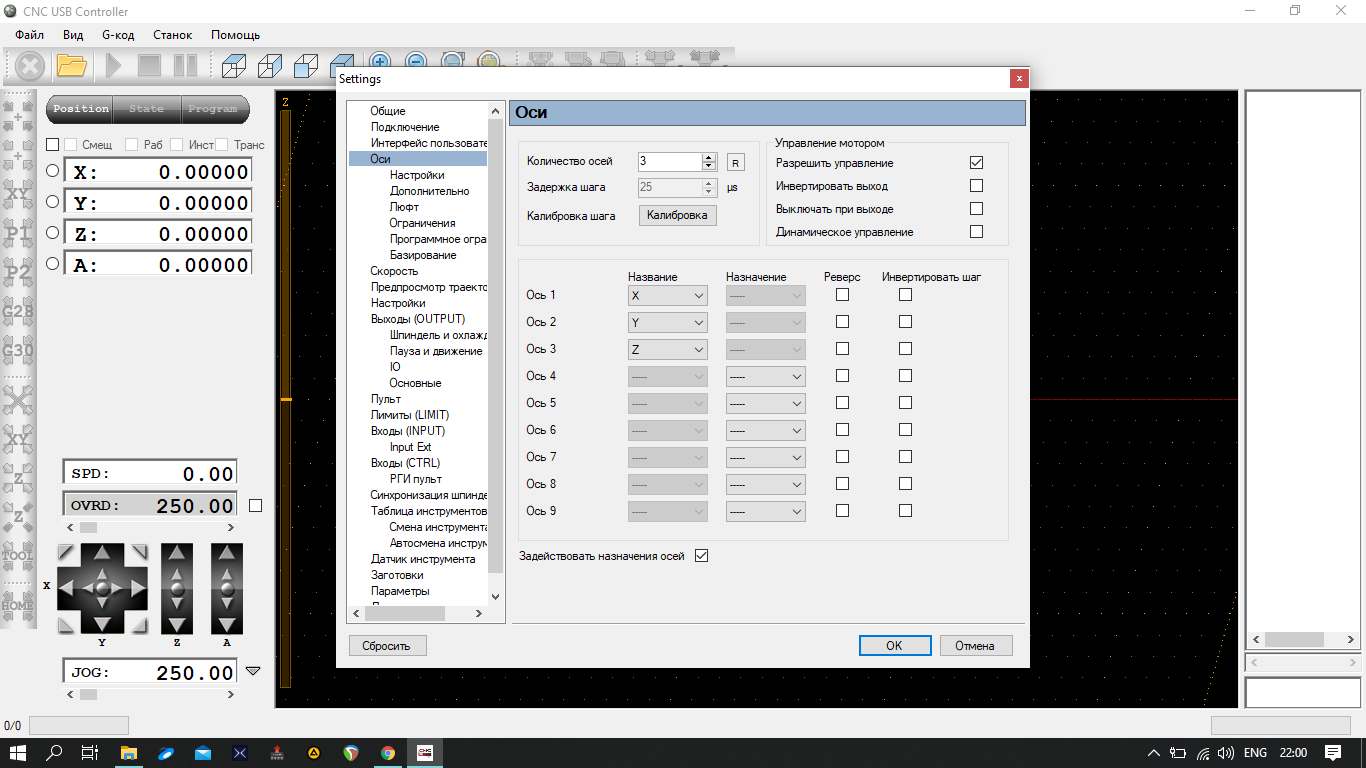Jog A axis down arrow

tap(227, 623)
